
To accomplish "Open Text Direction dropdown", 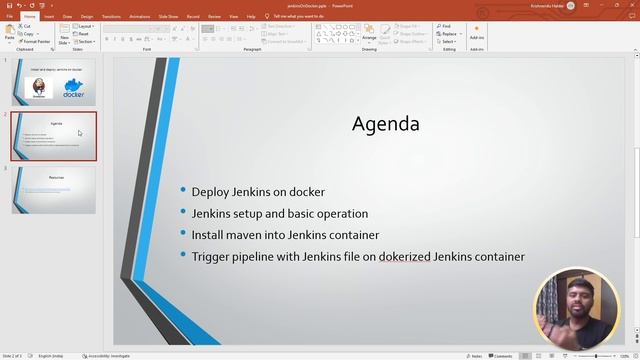I will pyautogui.click(x=278, y=26).
